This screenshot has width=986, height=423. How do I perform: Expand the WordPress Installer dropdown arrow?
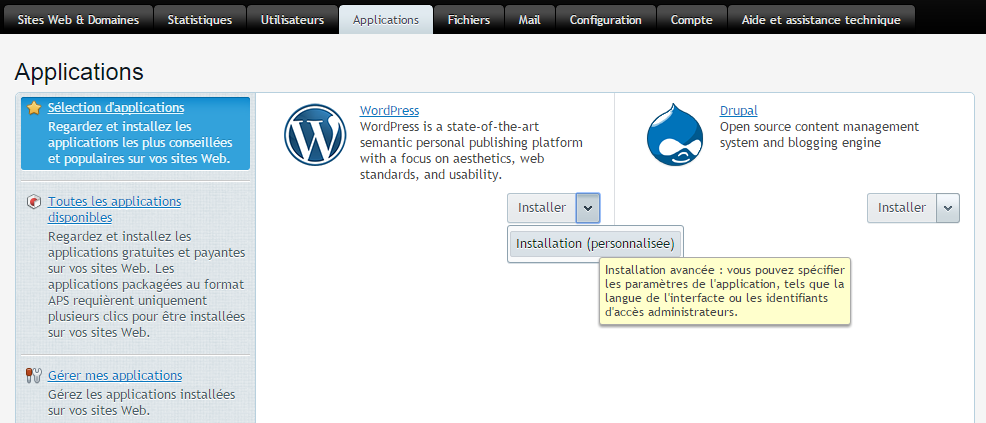588,208
